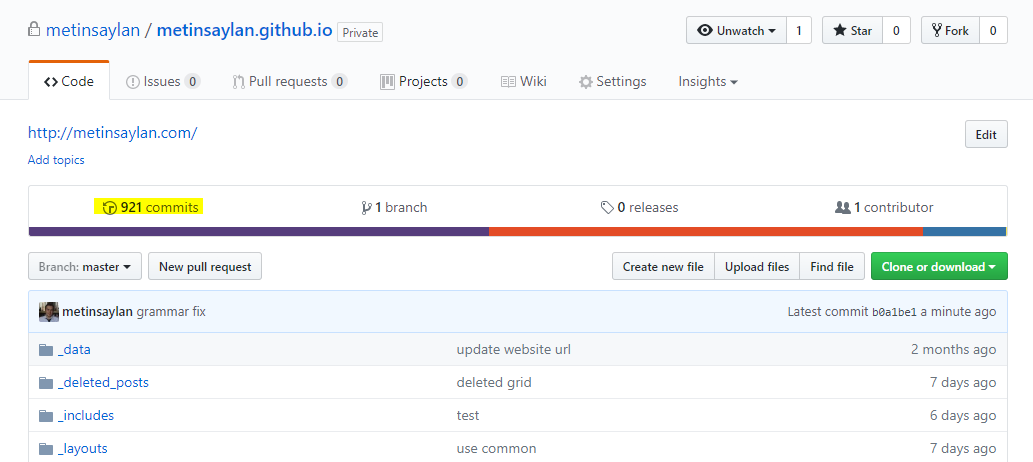Viewport: 1033px width, 462px height.
Task: Toggle the Unwatch dropdown button
Action: (736, 31)
